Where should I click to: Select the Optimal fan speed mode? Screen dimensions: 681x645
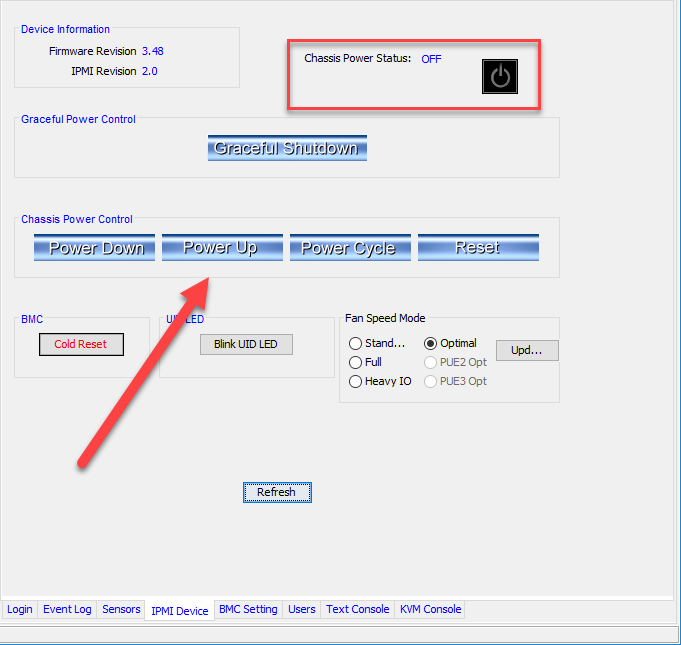pyautogui.click(x=450, y=343)
